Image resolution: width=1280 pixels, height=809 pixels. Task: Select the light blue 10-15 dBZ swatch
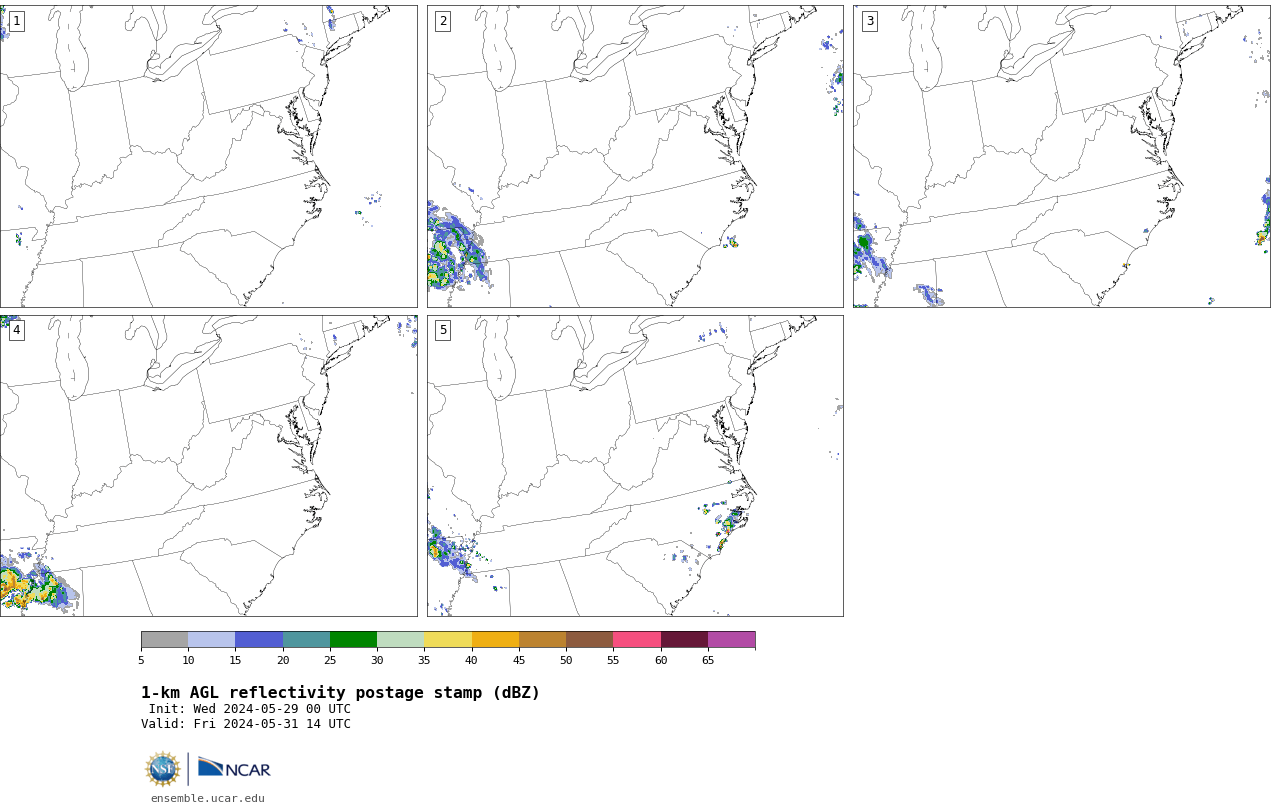[x=212, y=640]
